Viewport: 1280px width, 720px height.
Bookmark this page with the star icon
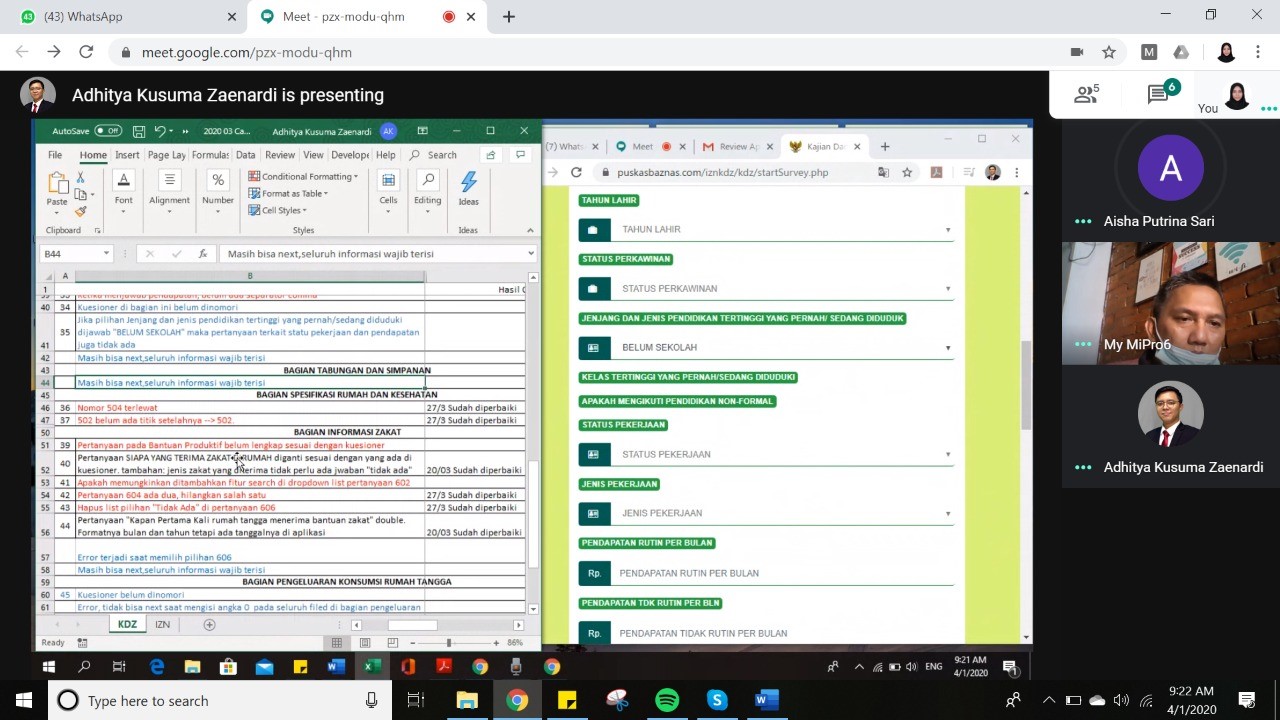click(x=1109, y=52)
